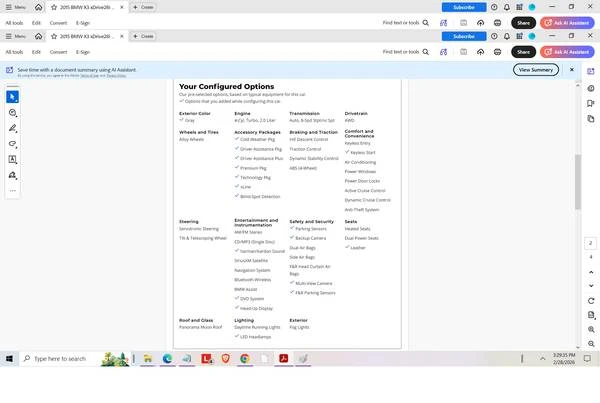
Task: Rotate the page view clockwise
Action: [591, 301]
